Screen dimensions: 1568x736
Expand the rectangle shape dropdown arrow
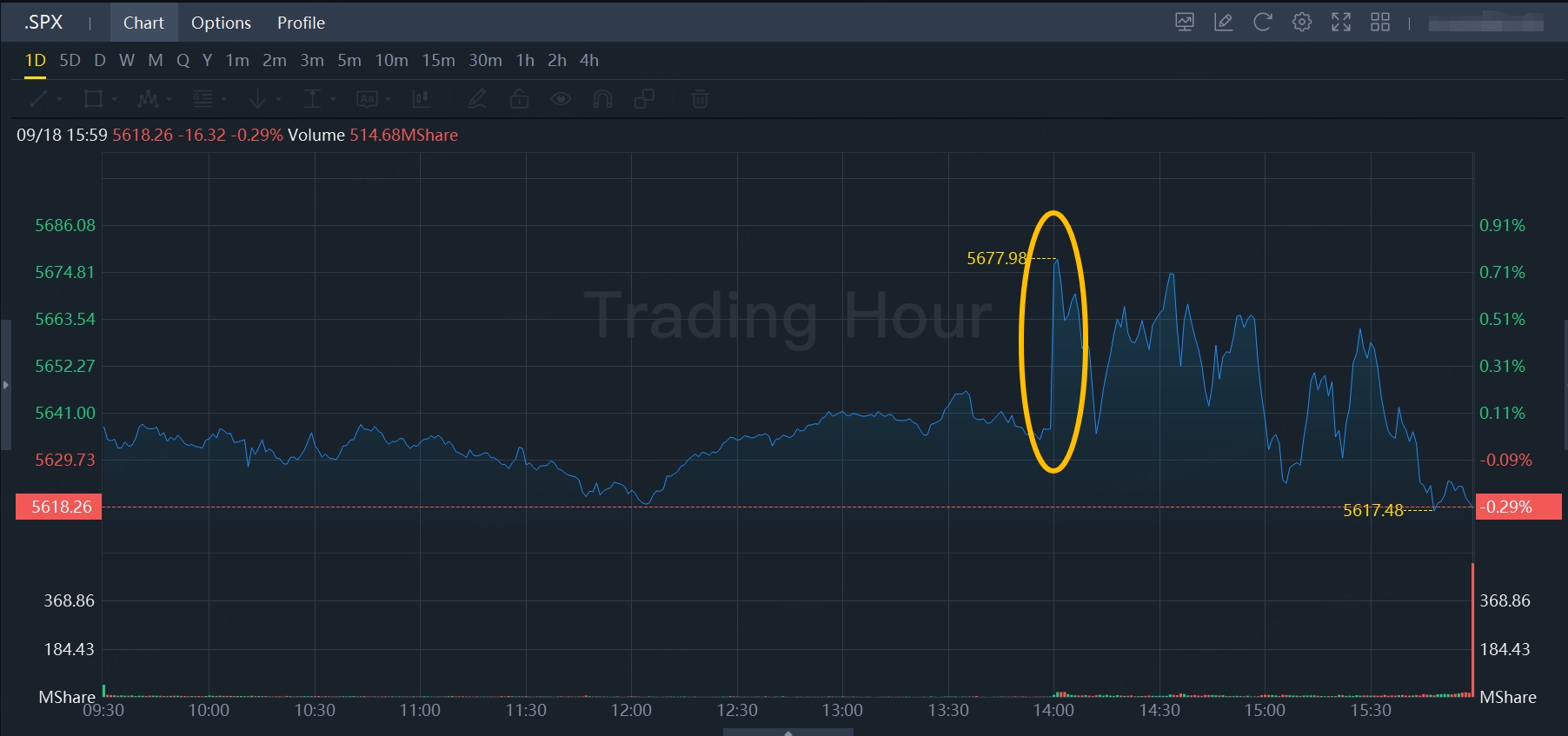[x=114, y=99]
